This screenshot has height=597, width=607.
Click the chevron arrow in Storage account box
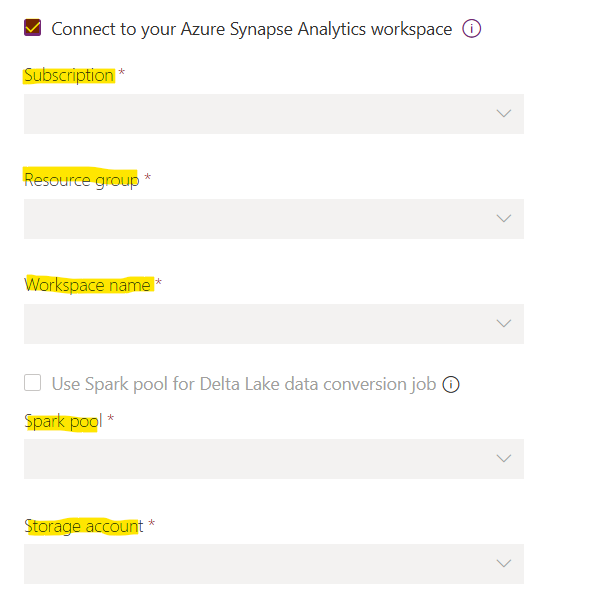(x=504, y=563)
